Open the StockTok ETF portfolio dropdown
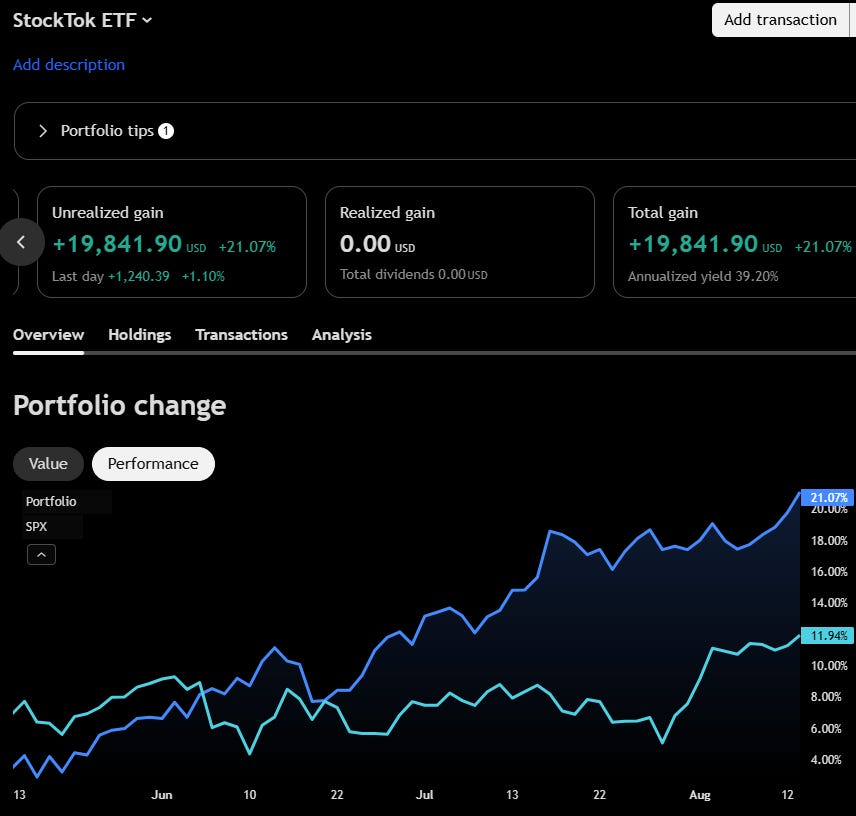The height and width of the screenshot is (816, 856). [82, 20]
